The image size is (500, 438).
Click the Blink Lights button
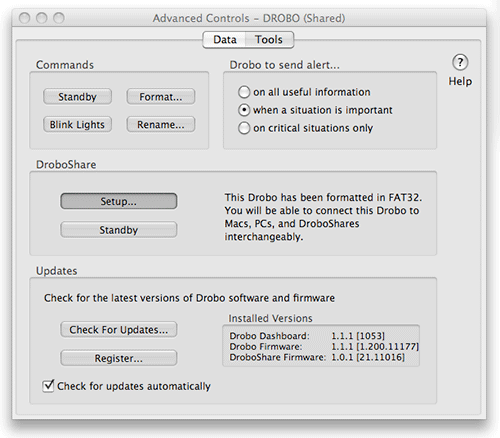(77, 124)
